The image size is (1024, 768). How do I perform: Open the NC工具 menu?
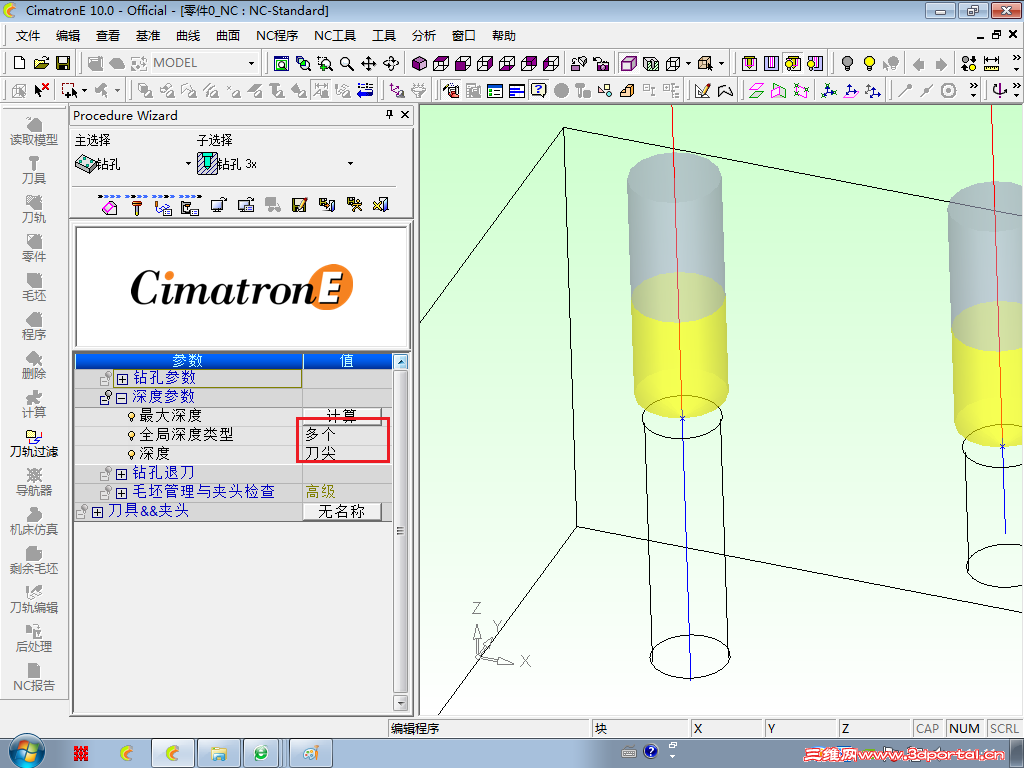click(x=335, y=36)
